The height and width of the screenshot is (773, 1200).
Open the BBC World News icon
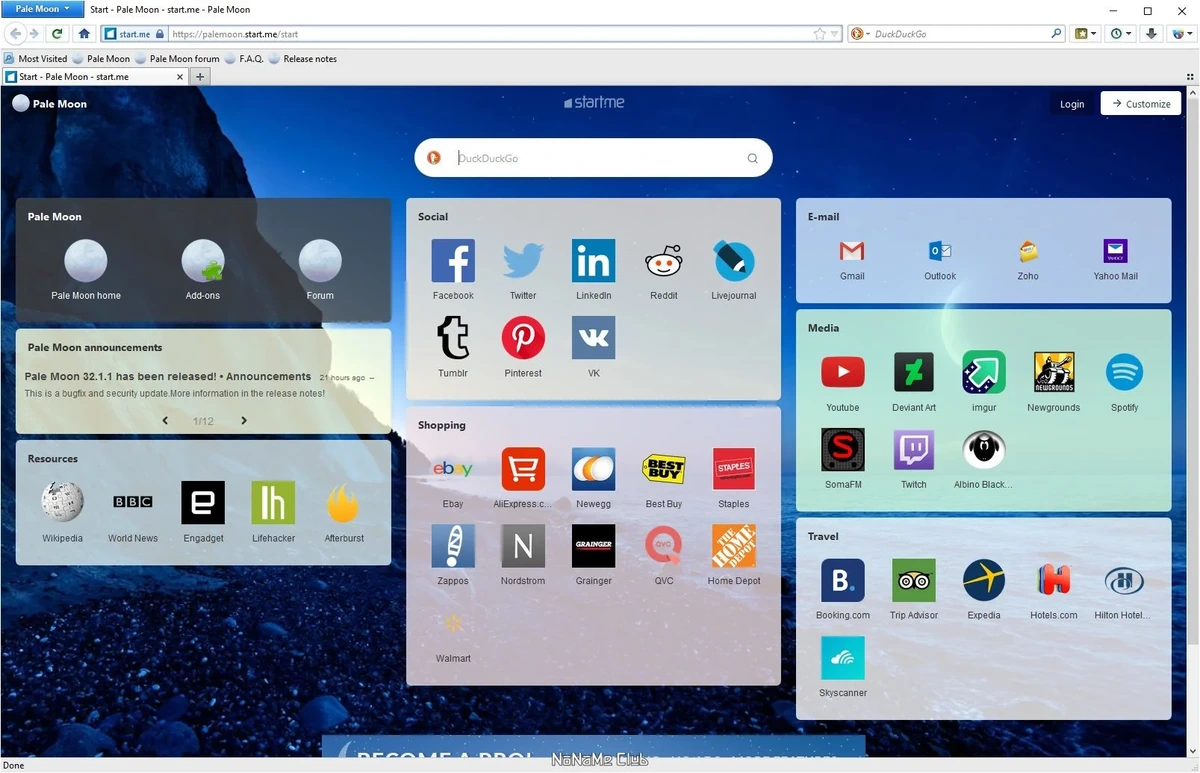[133, 503]
